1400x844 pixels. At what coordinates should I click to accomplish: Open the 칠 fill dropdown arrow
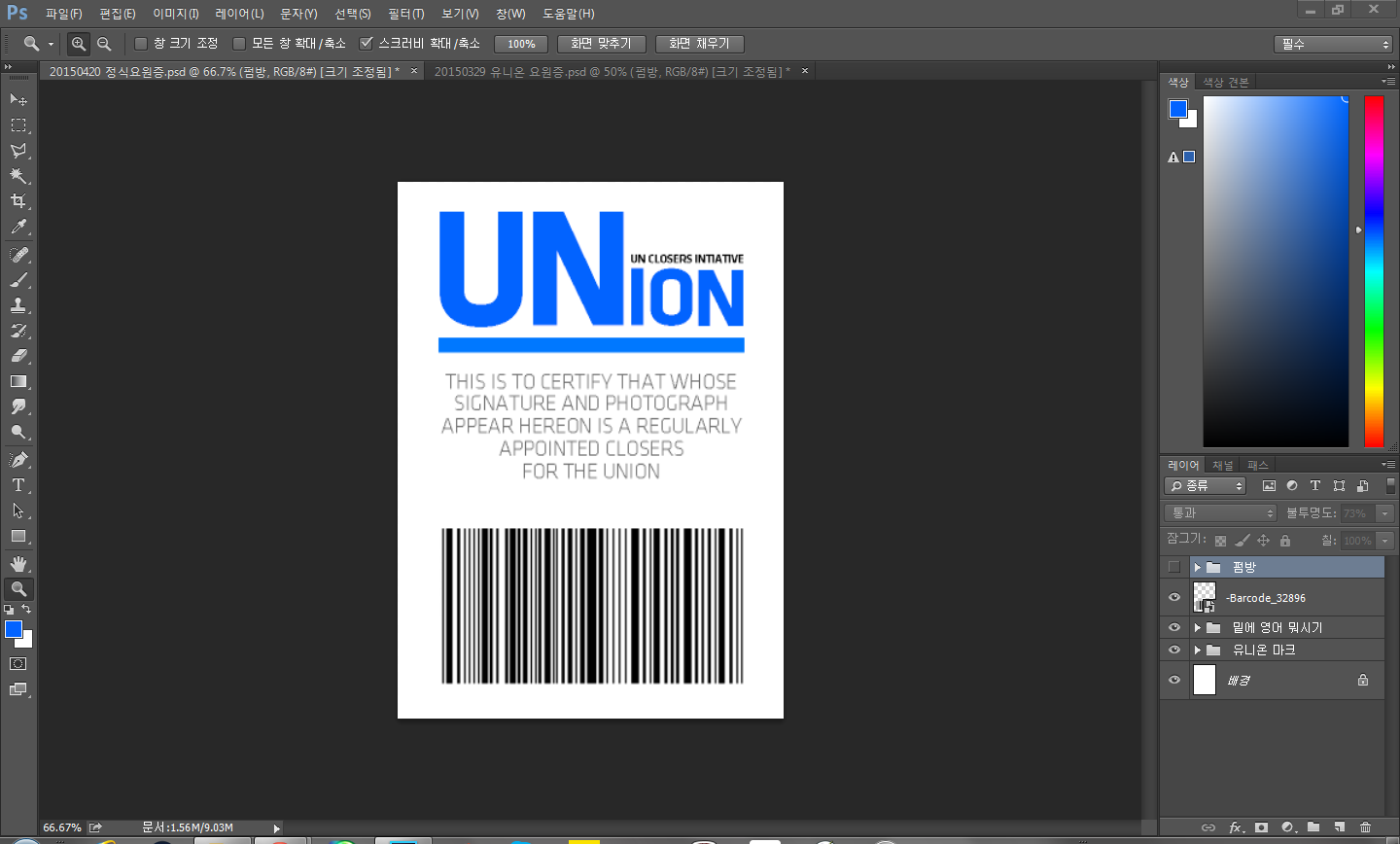tap(1385, 540)
